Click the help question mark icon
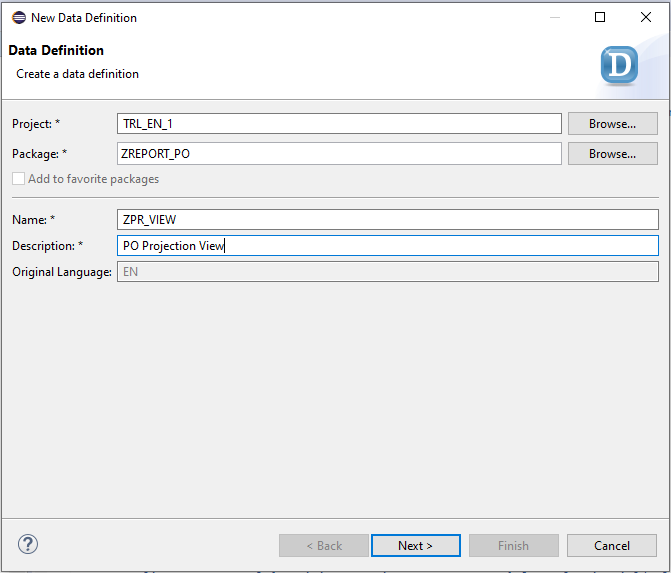The image size is (671, 573). 28,544
